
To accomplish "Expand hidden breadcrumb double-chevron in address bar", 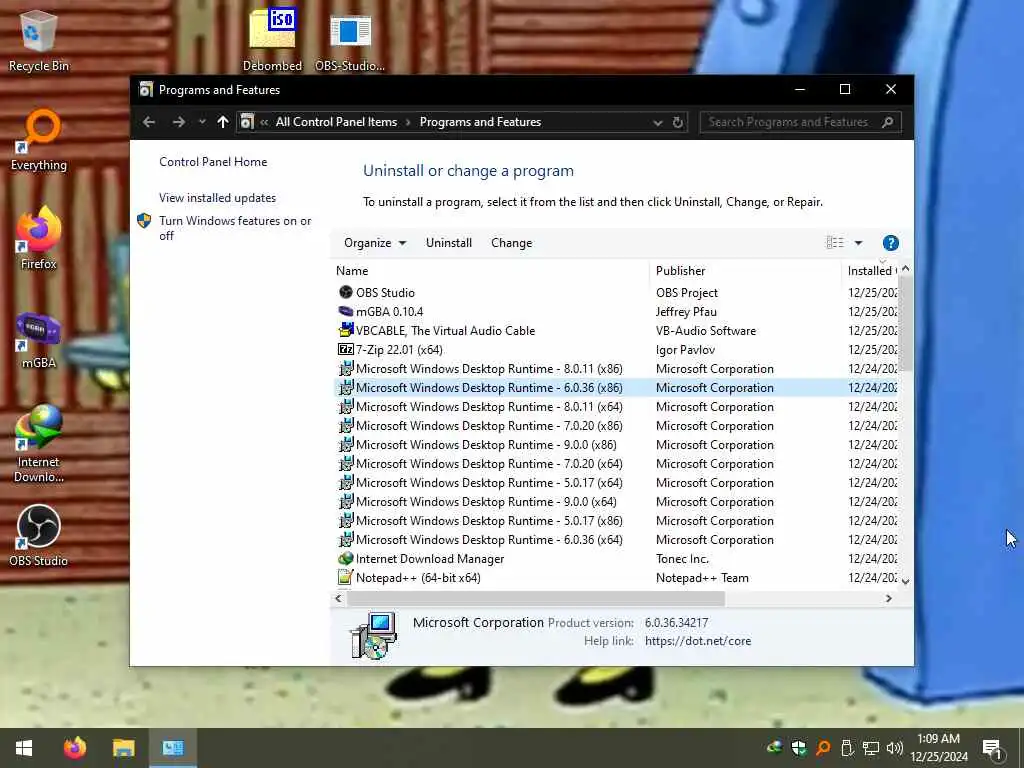I will [264, 122].
